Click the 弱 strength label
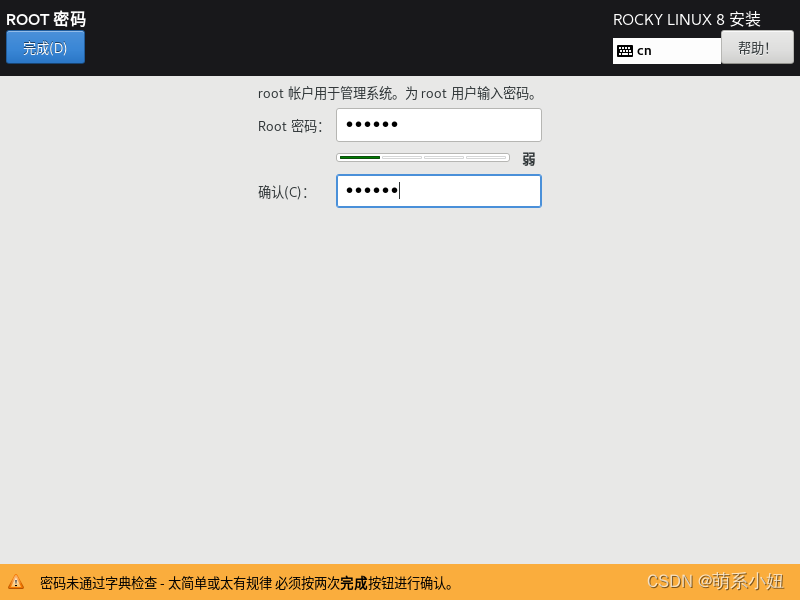This screenshot has width=800, height=600. 528,158
